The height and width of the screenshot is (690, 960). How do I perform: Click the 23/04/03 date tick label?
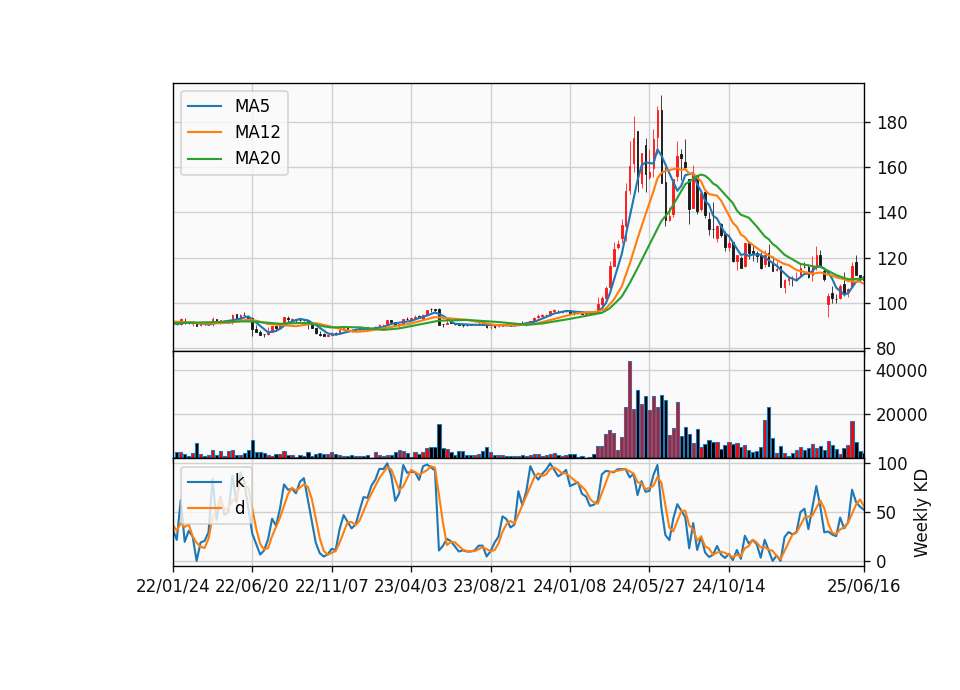point(411,587)
